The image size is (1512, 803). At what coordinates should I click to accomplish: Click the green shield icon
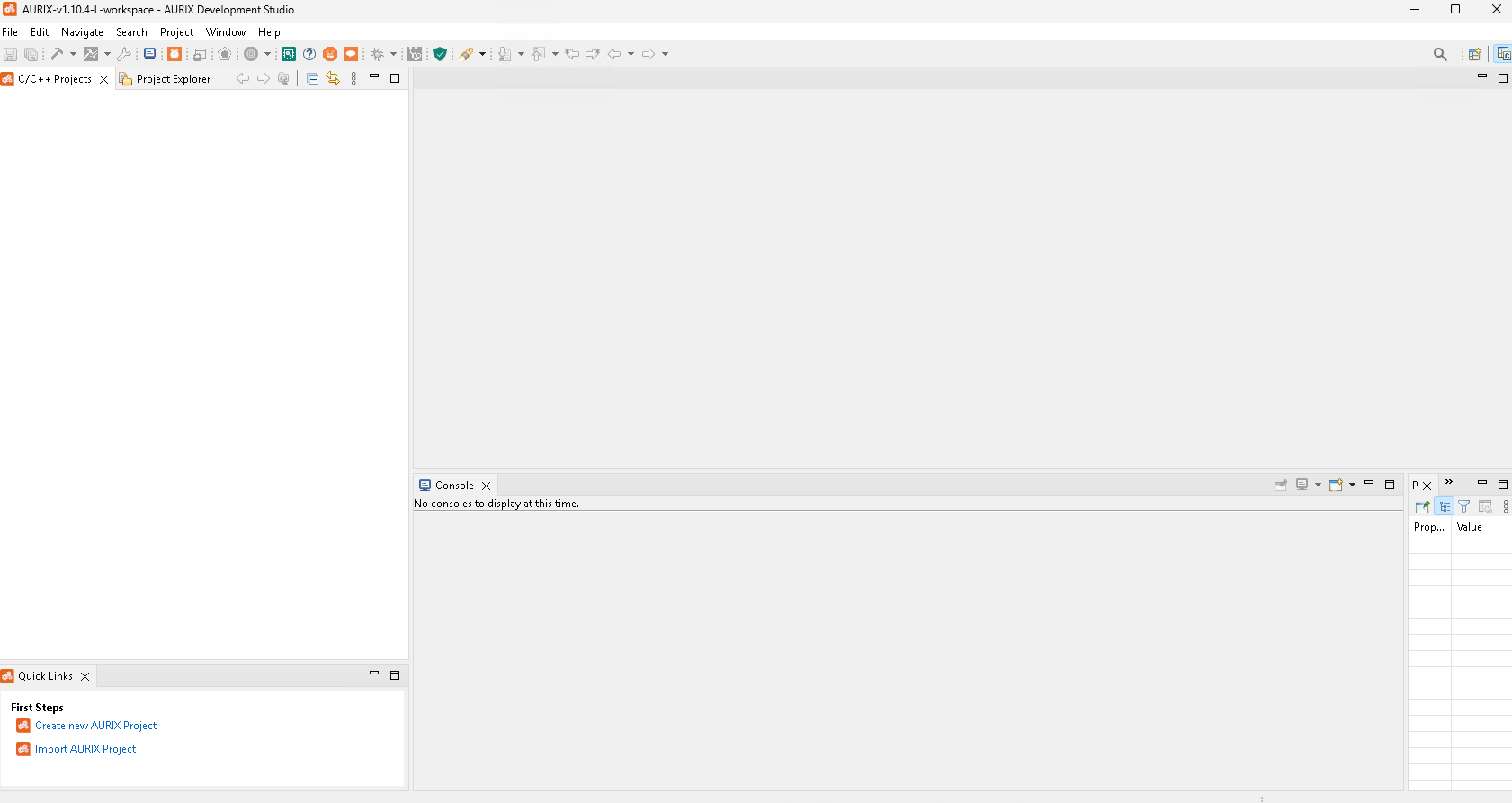[x=440, y=54]
